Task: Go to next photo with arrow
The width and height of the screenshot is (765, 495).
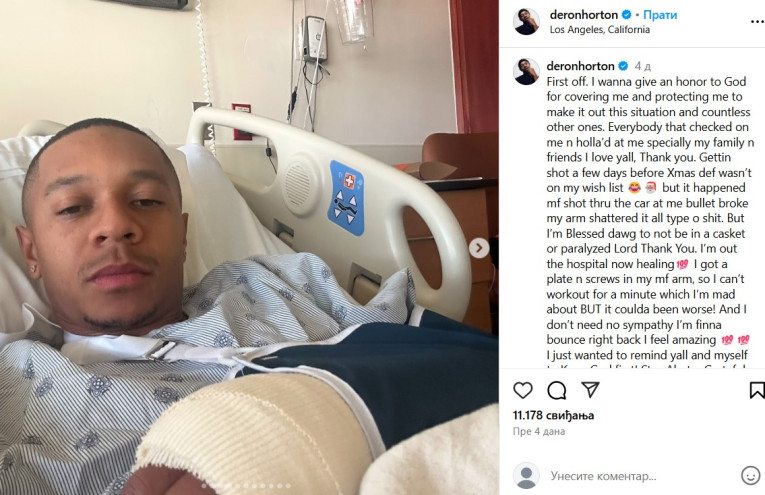Action: click(479, 248)
